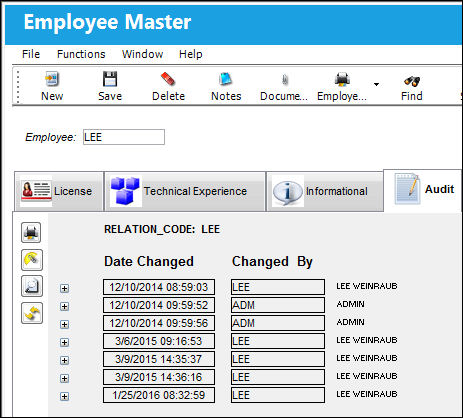Open the Notes toolbar icon
Screen dimensions: 463x418
click(x=226, y=79)
